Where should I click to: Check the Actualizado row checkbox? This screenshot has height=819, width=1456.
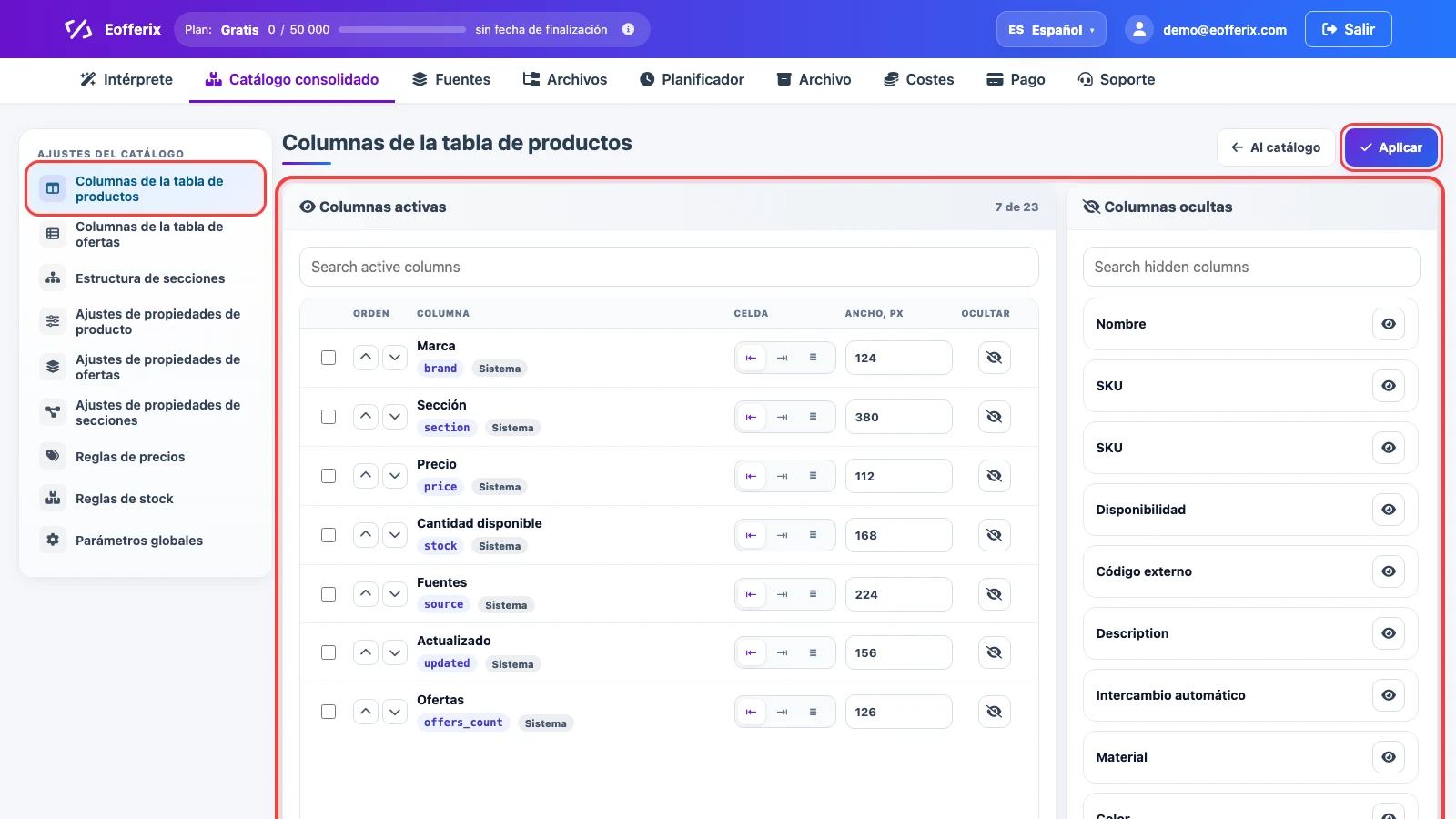(x=329, y=652)
